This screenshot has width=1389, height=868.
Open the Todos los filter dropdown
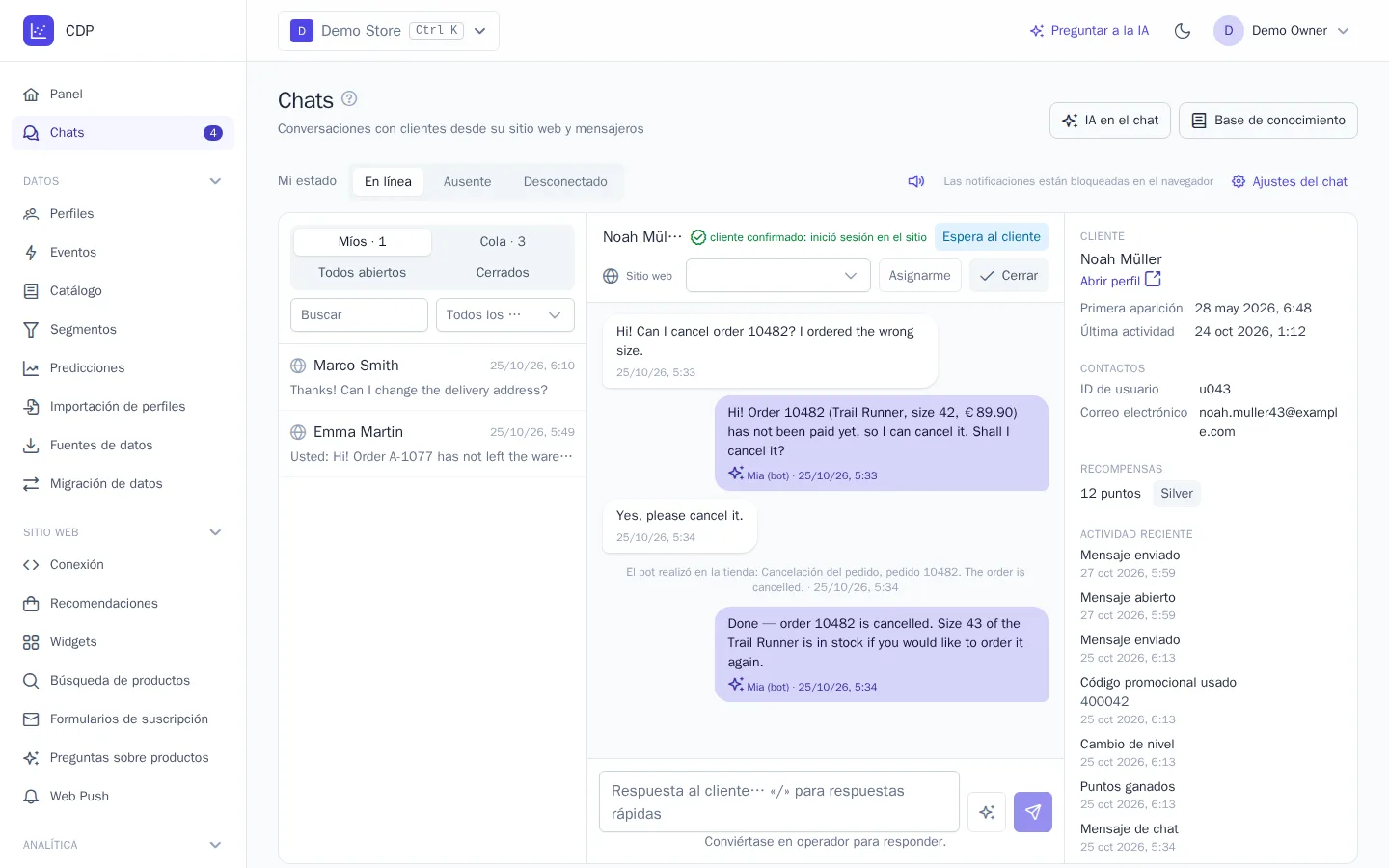504,315
